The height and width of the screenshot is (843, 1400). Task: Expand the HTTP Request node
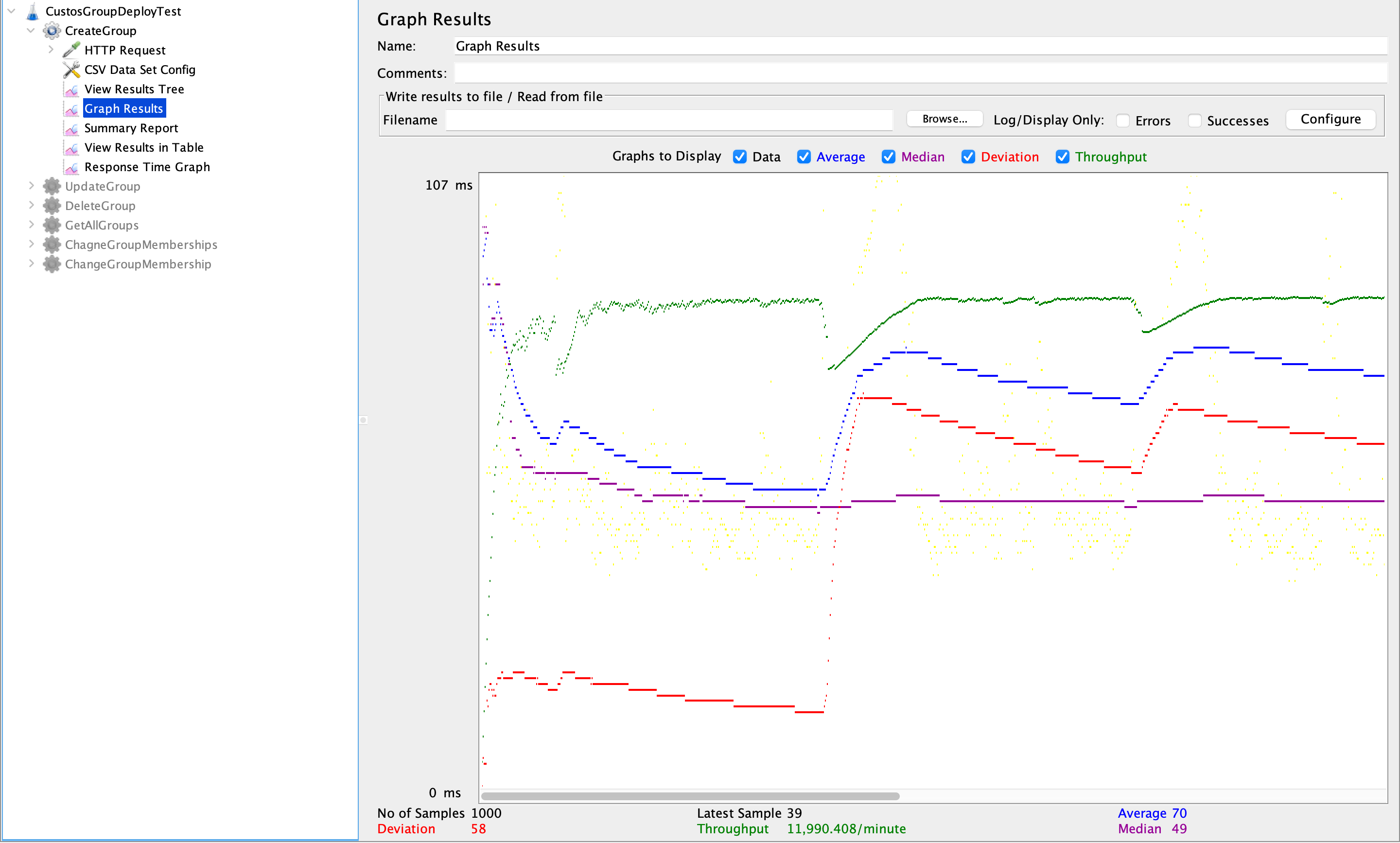coord(51,50)
